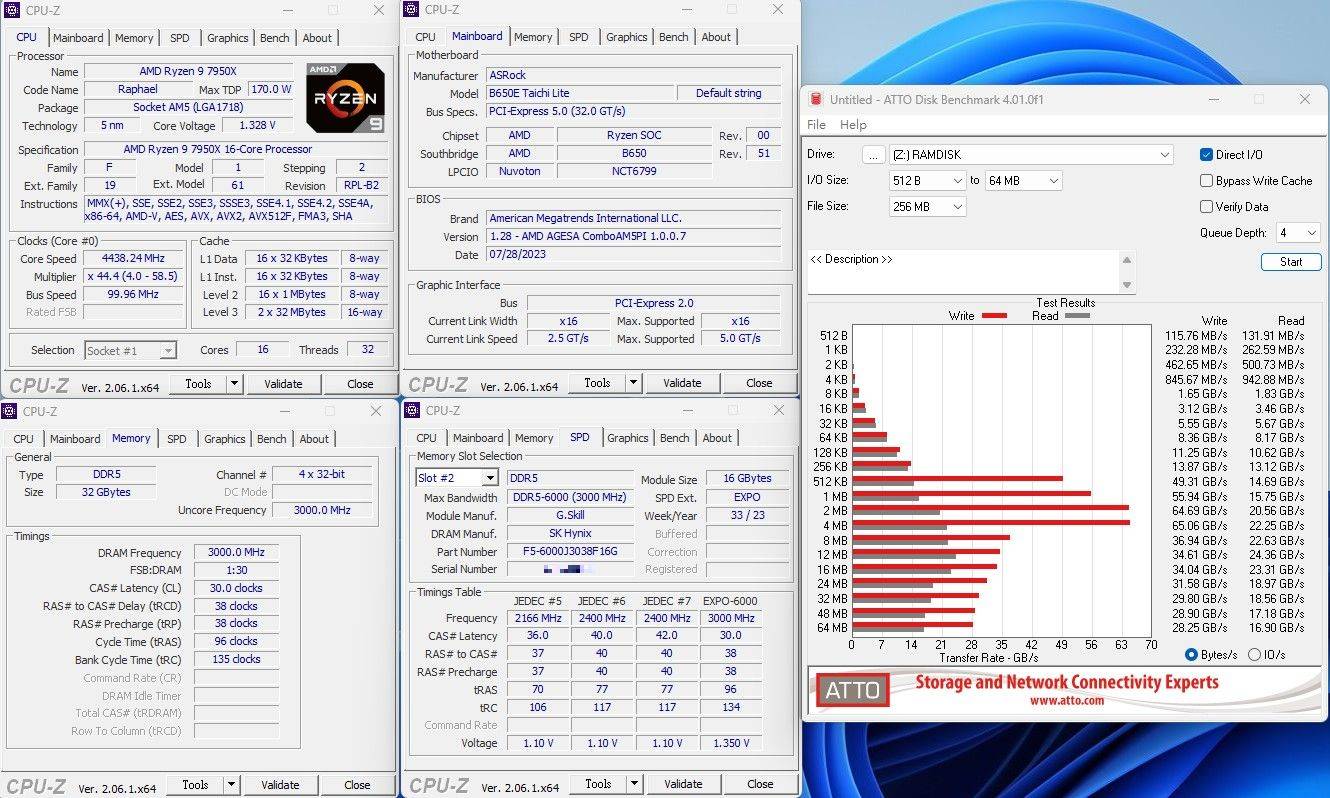
Task: Expand the Description section in ATTO
Action: pos(851,259)
